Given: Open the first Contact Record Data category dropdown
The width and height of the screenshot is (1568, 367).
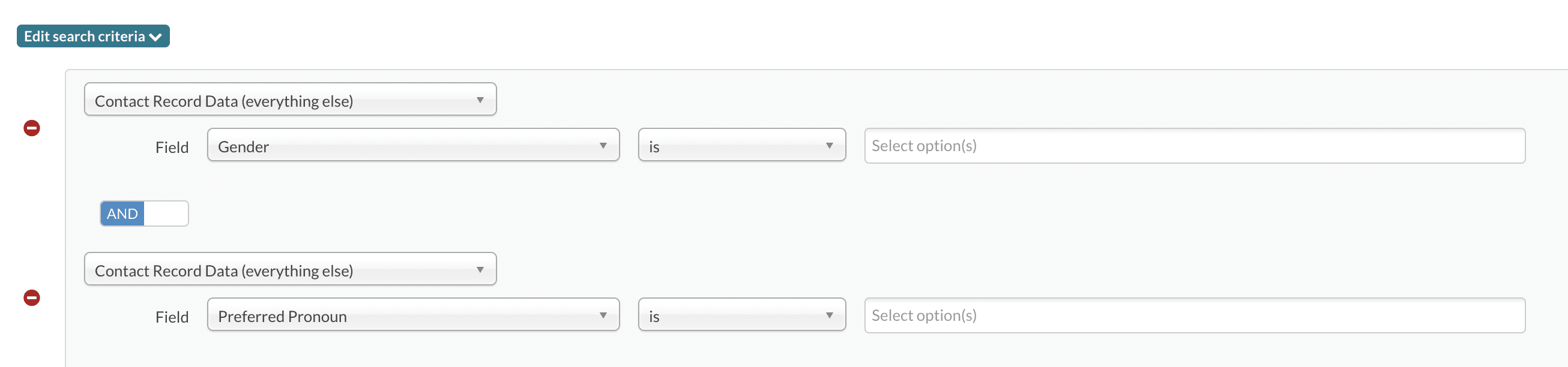Looking at the screenshot, I should pos(290,100).
